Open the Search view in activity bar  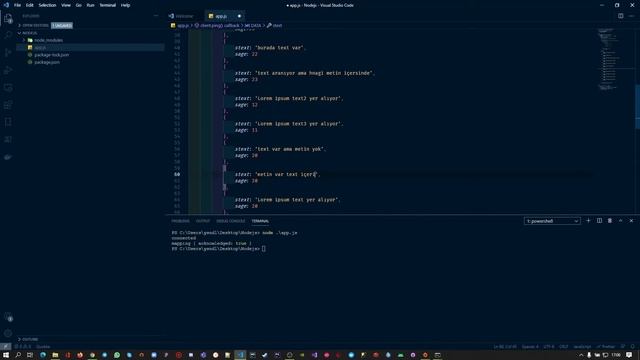[8, 35]
